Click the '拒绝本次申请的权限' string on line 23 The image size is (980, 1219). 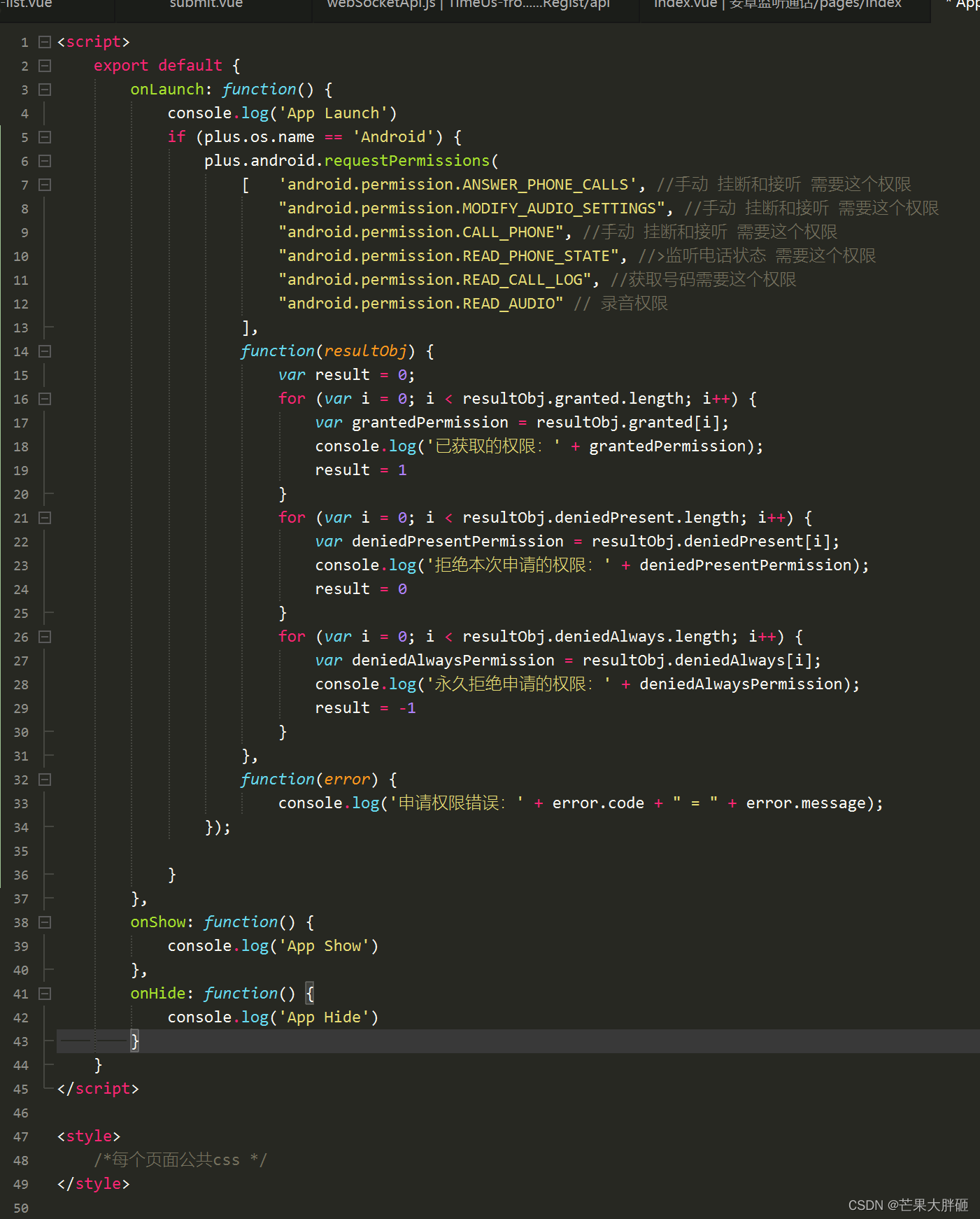[518, 565]
